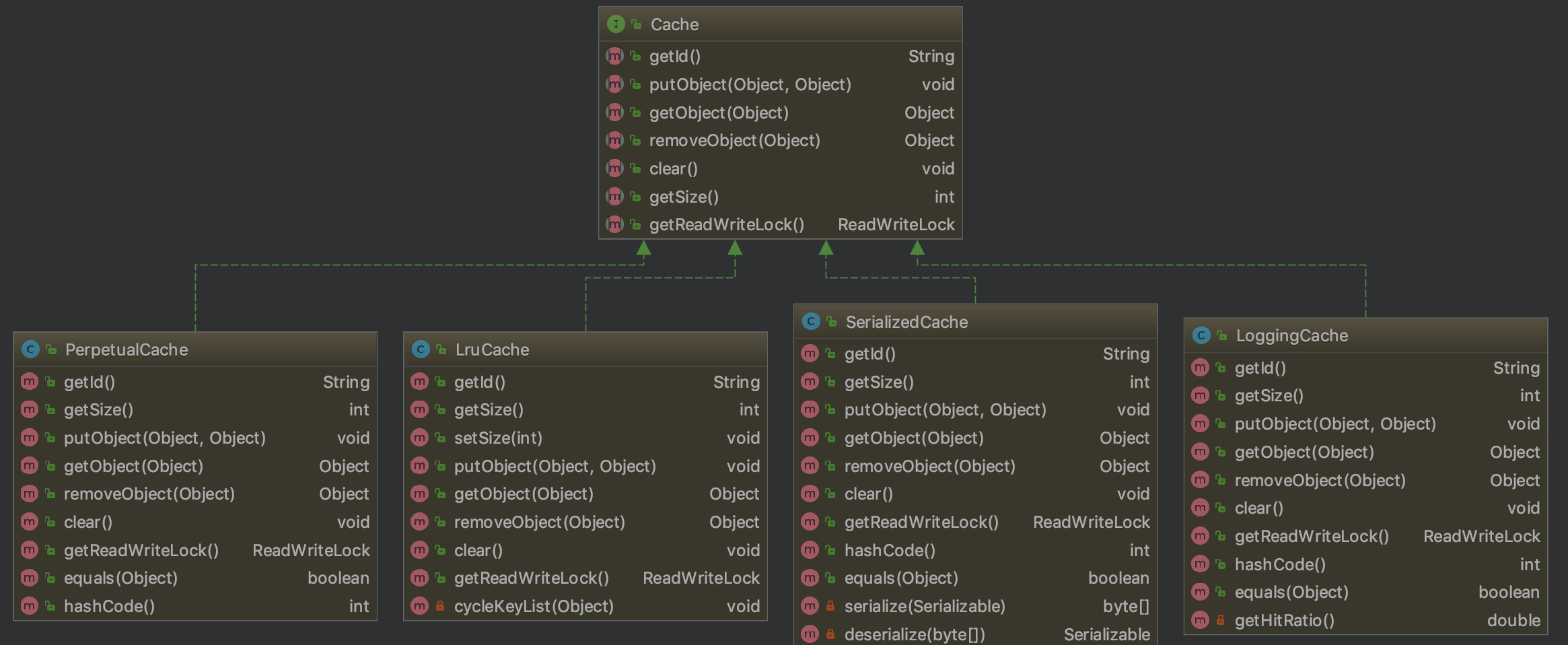The width and height of the screenshot is (1568, 645).
Task: Select clear() in PerpetualCache
Action: pos(88,522)
